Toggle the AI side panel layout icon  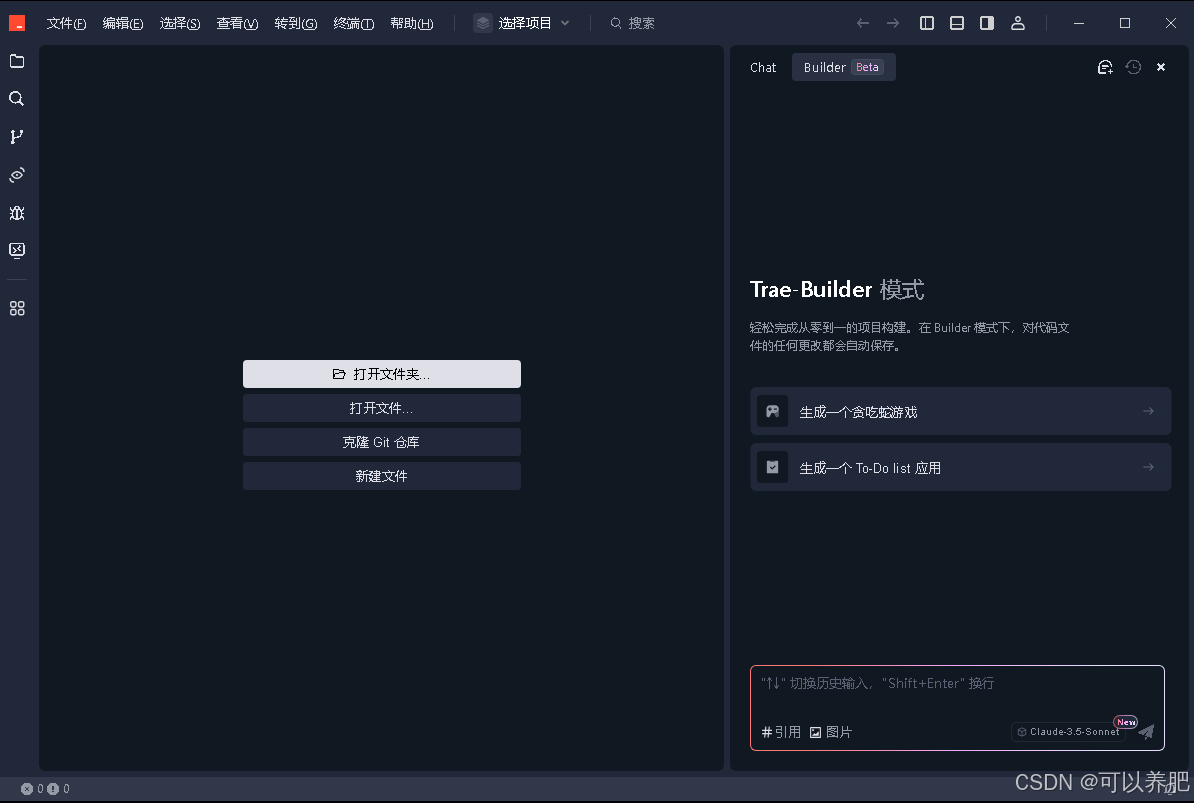987,24
